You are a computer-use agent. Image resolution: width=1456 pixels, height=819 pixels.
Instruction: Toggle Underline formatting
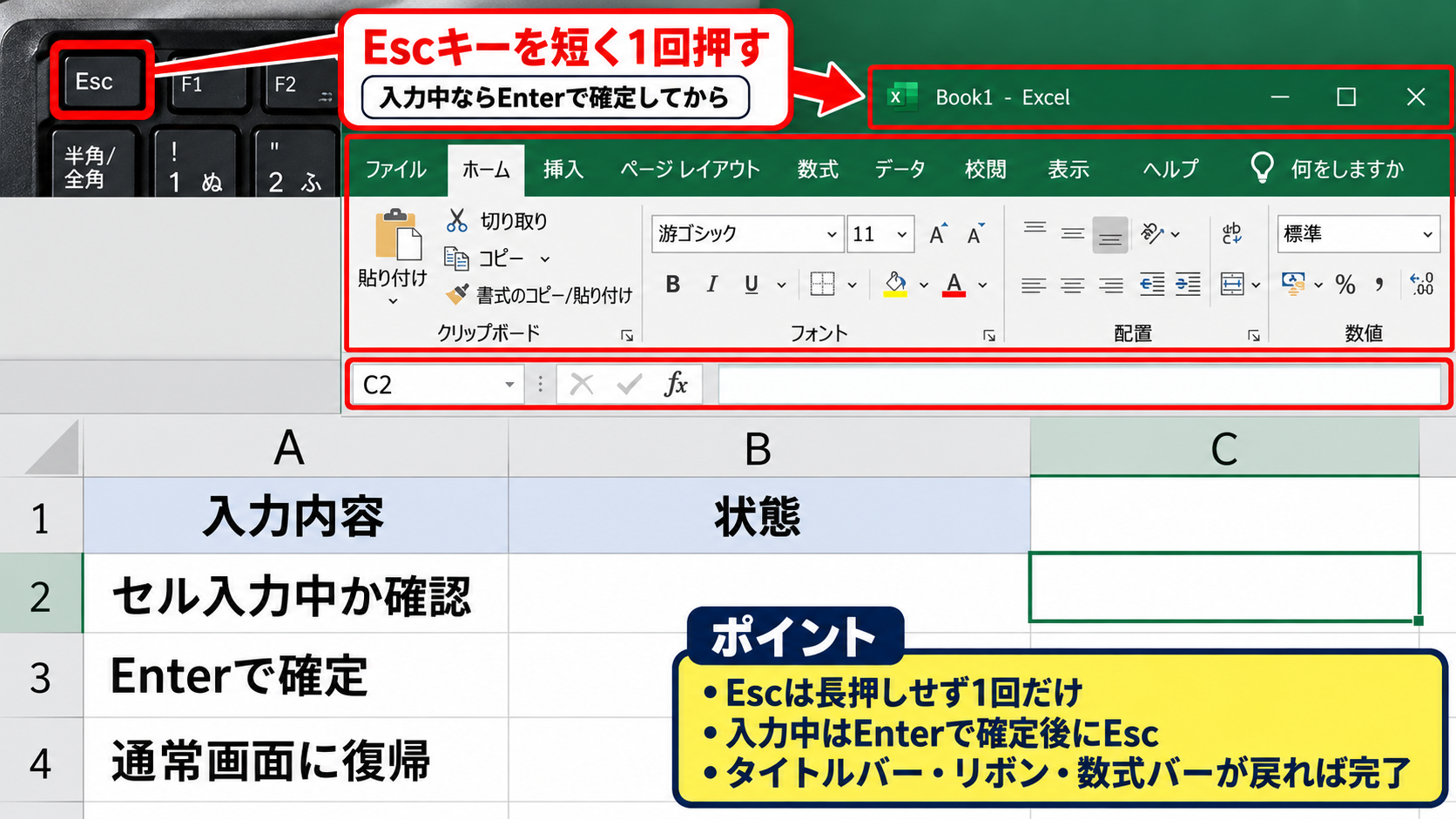click(752, 285)
